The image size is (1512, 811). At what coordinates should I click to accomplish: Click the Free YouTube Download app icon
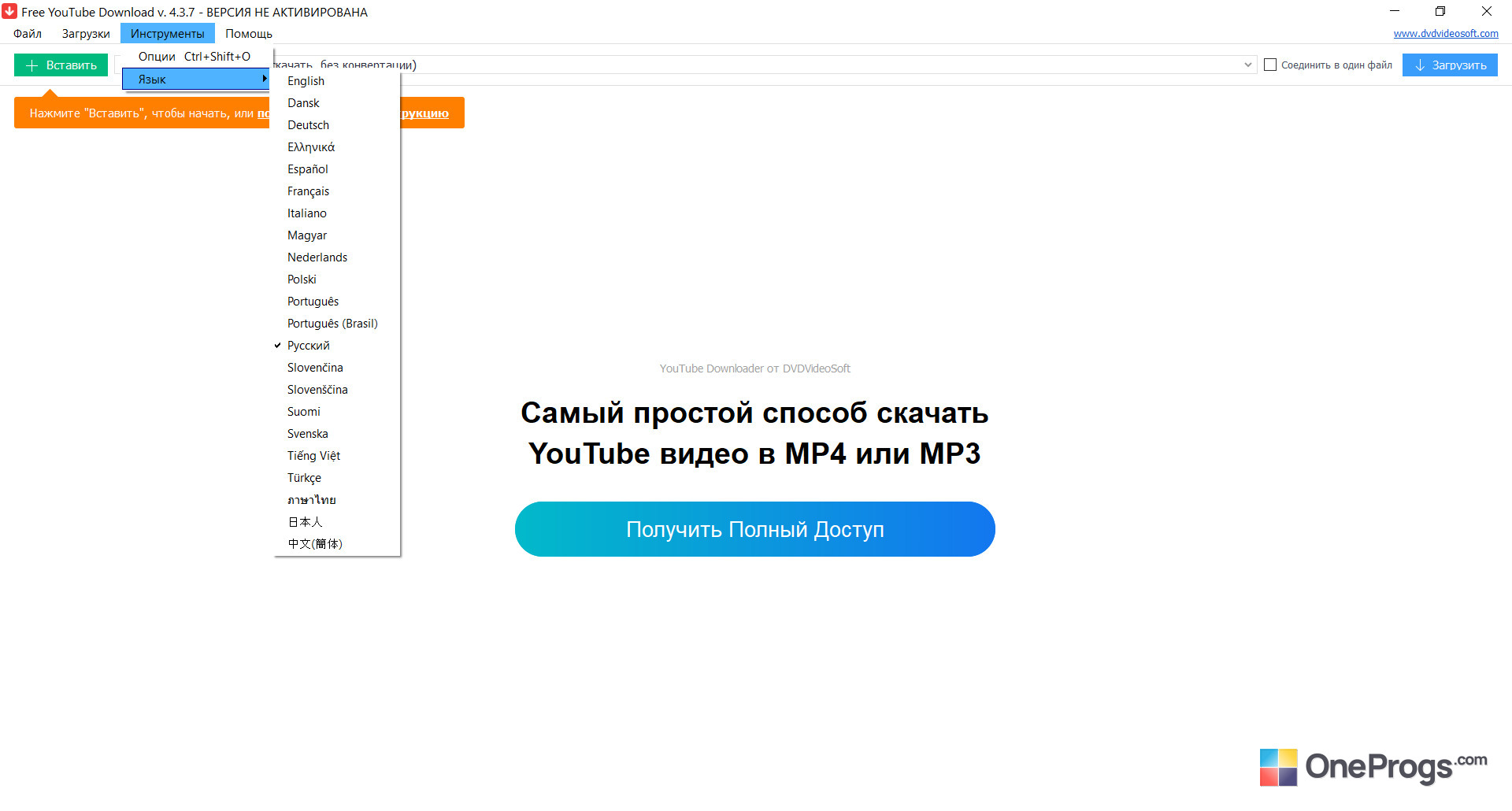[9, 12]
